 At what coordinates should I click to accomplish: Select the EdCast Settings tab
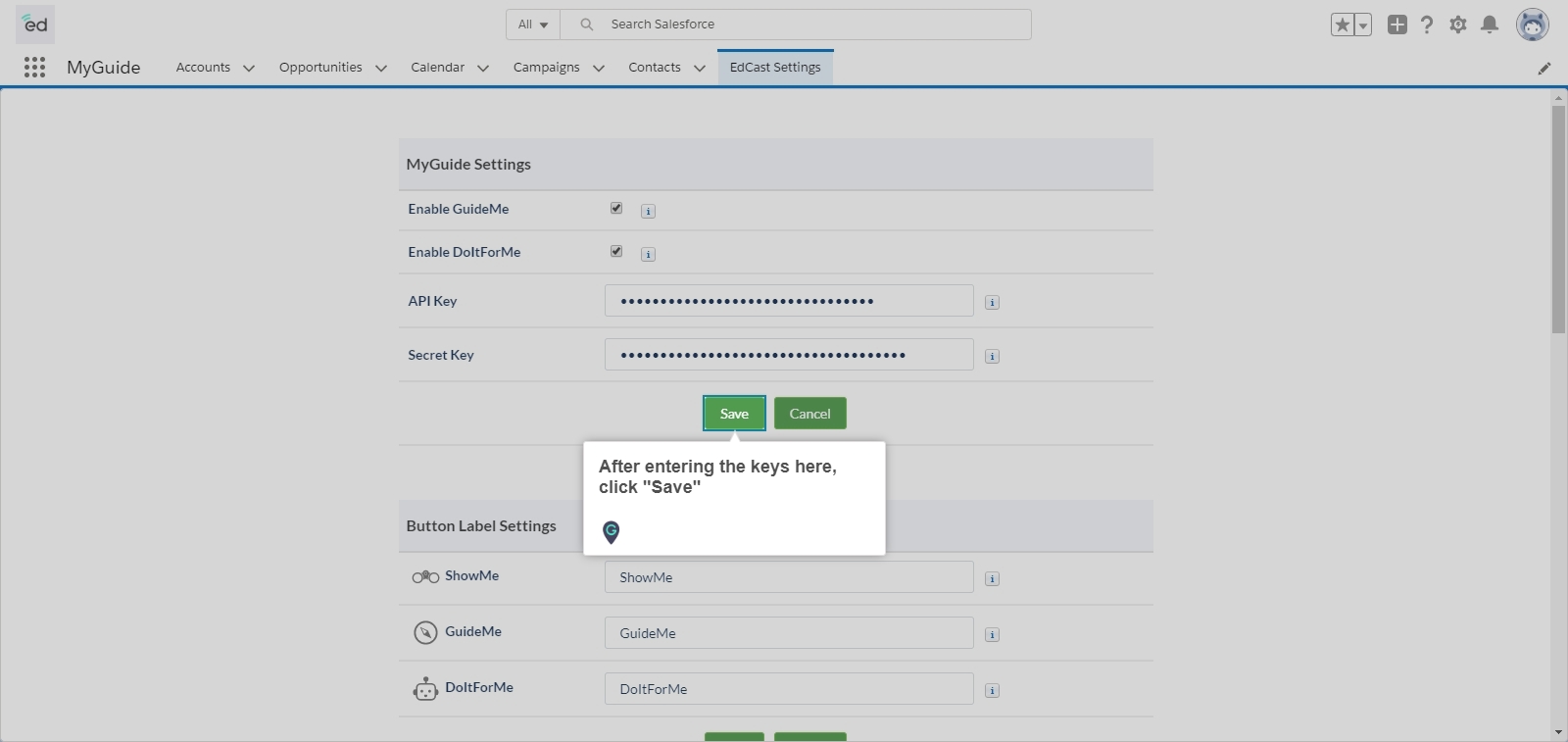coord(775,67)
